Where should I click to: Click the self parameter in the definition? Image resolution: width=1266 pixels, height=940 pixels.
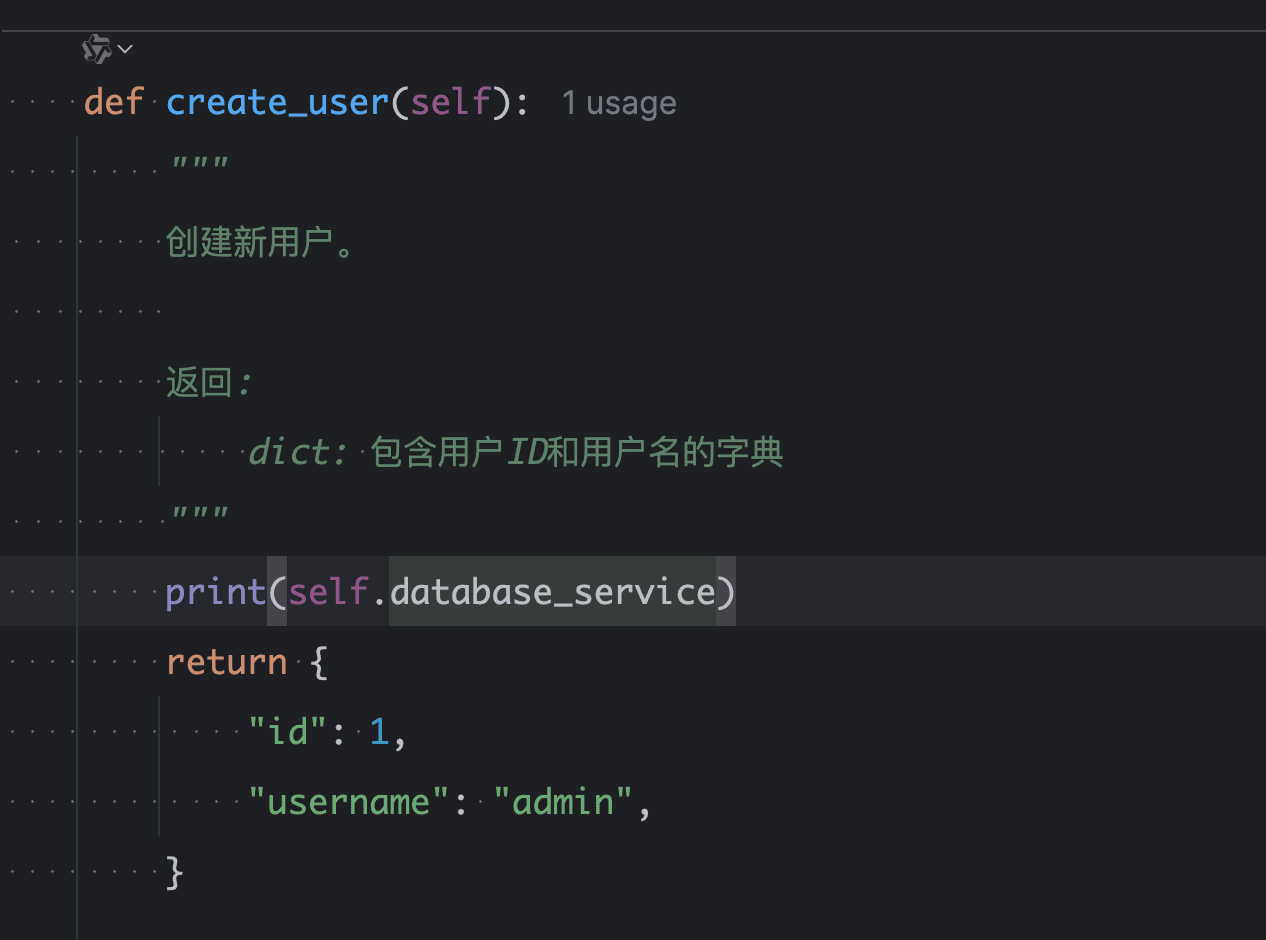450,101
